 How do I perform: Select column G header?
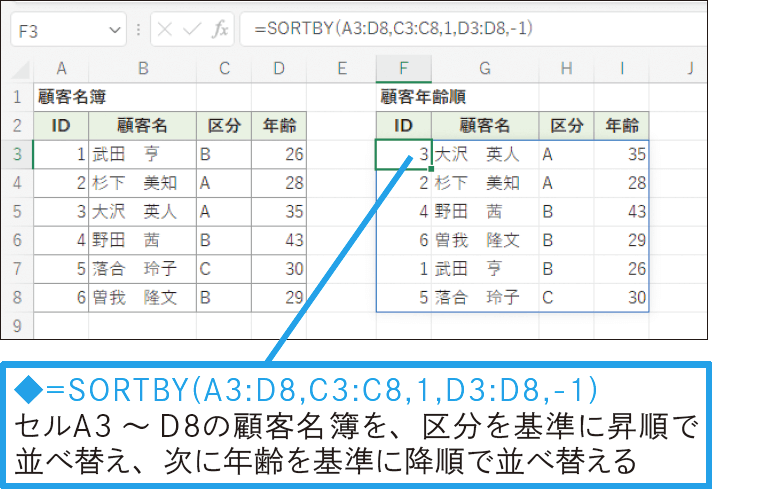[485, 68]
